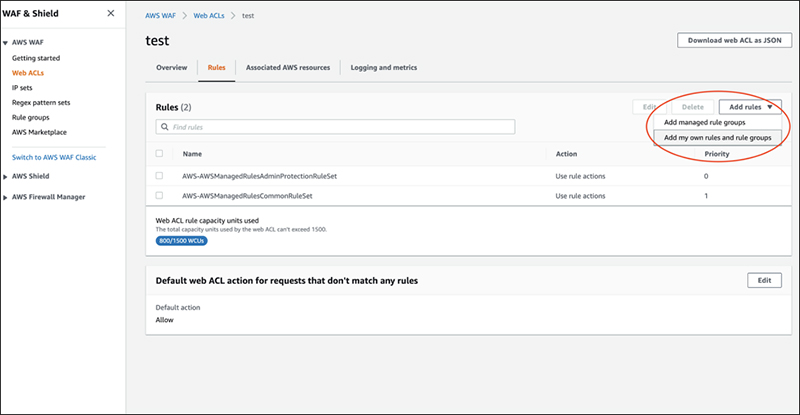Choose Add managed rule groups option
Image resolution: width=800 pixels, height=415 pixels.
click(x=704, y=122)
